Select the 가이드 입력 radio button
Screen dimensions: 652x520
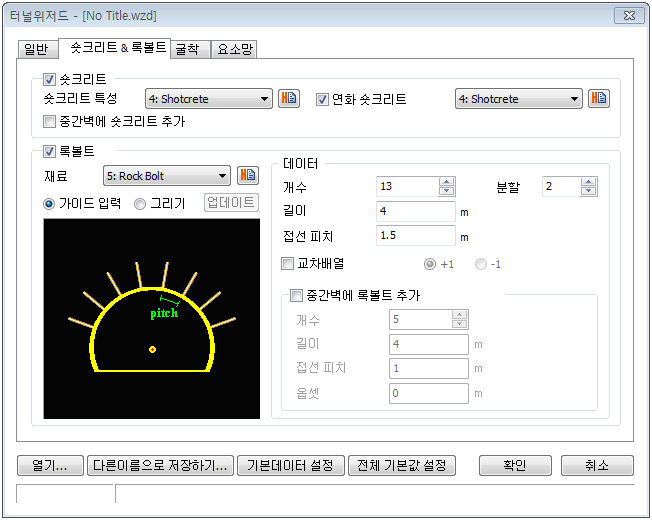[x=49, y=204]
